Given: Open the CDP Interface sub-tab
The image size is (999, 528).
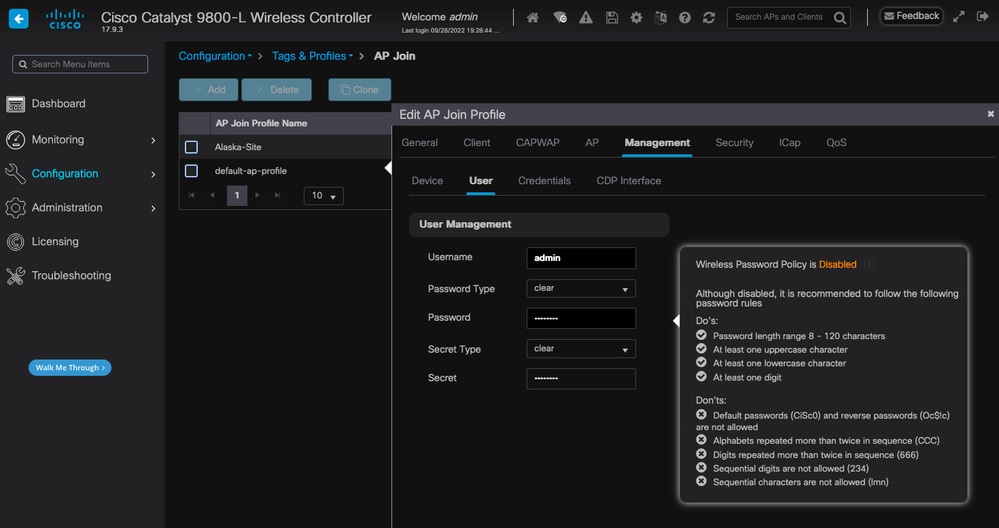Looking at the screenshot, I should pyautogui.click(x=628, y=181).
